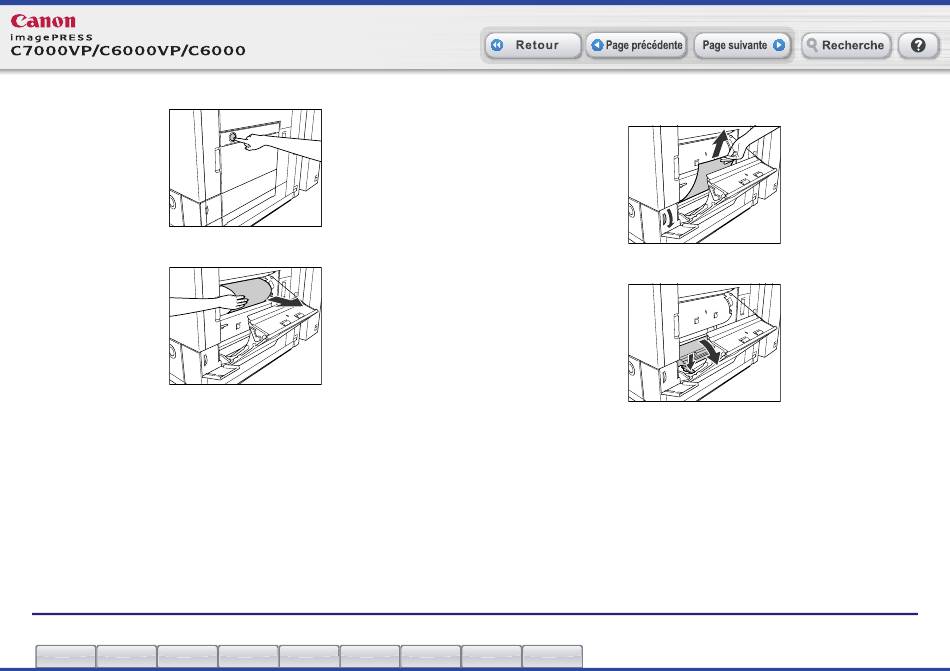Viewport: 950px width, 671px height.
Task: Select the illustration of hand pulling paper sideways
Action: 245,326
